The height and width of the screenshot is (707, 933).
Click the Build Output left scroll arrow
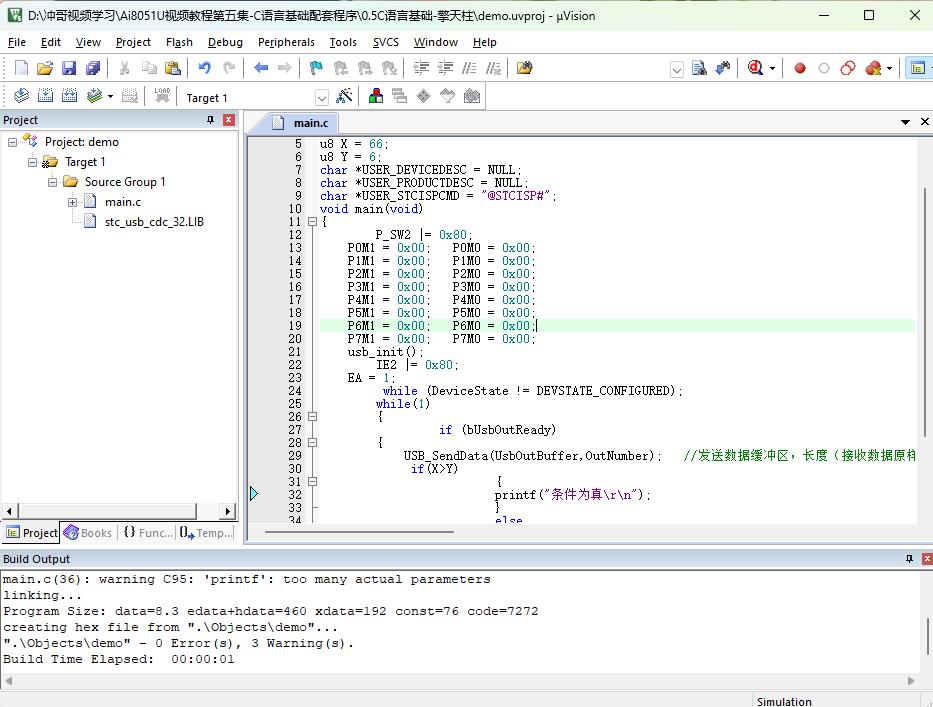pyautogui.click(x=8, y=680)
